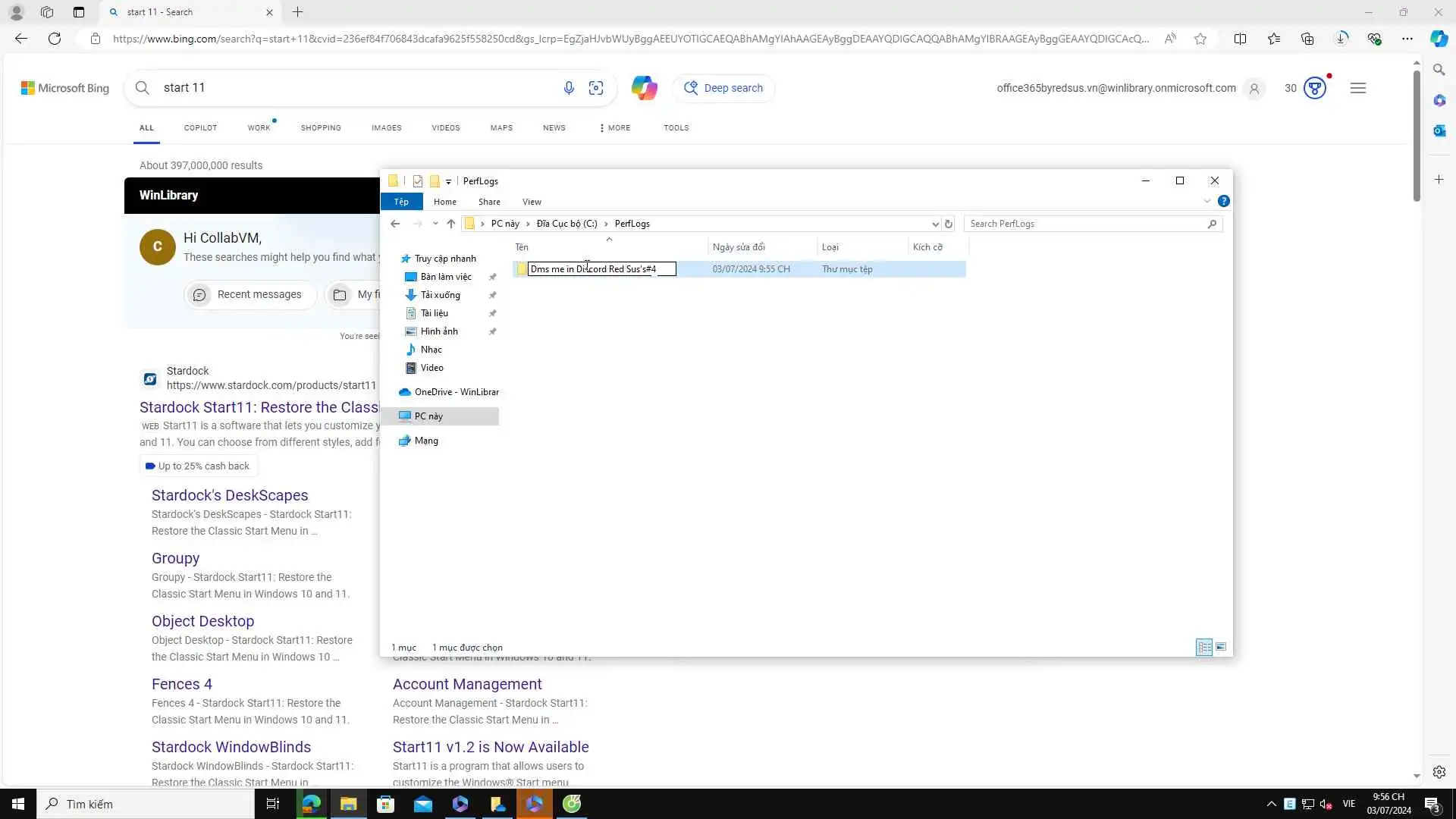Refresh the PerfLogs folder address bar
Viewport: 1456px width, 819px height.
[948, 224]
